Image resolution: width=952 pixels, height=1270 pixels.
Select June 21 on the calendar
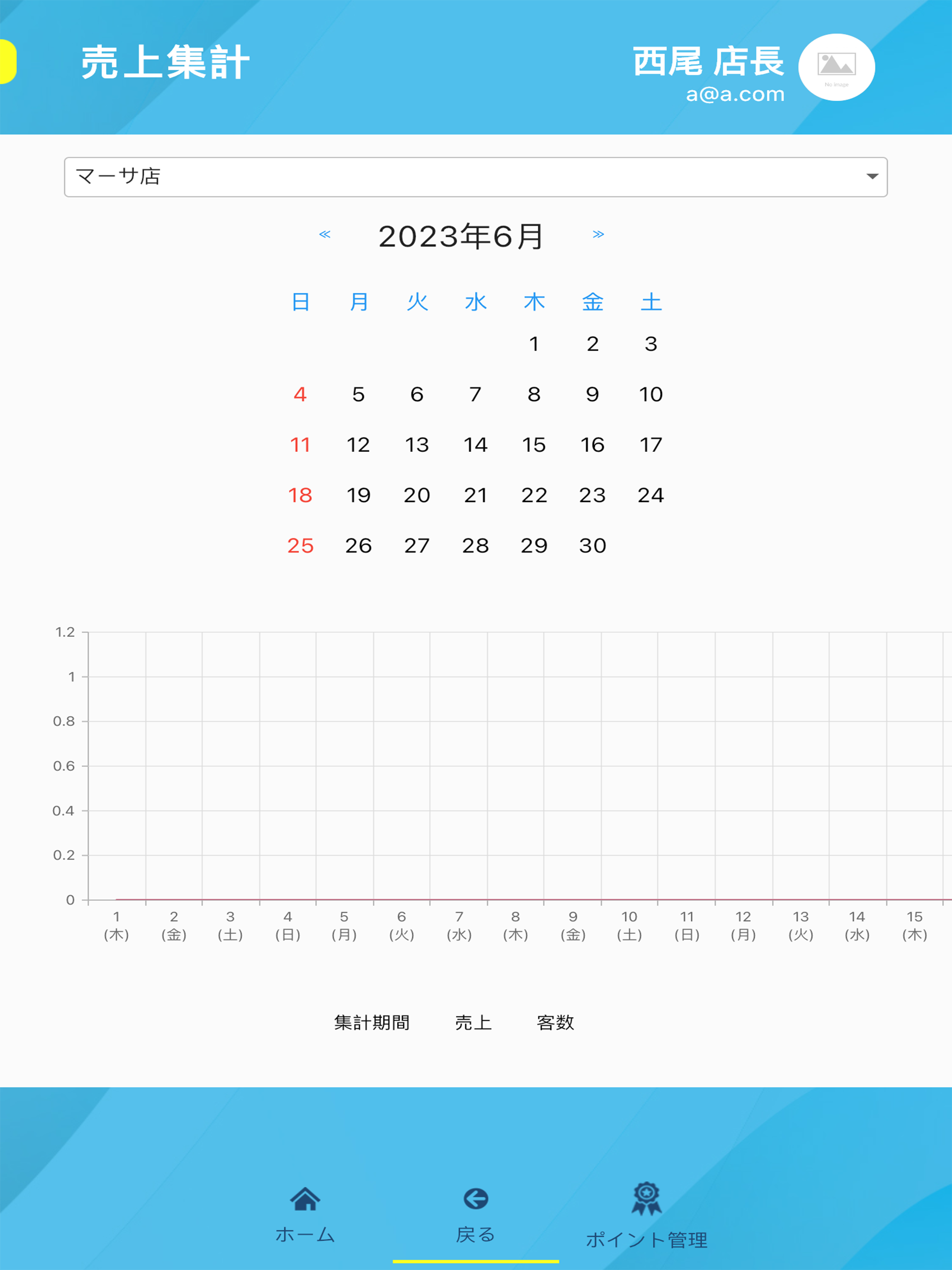tap(476, 496)
